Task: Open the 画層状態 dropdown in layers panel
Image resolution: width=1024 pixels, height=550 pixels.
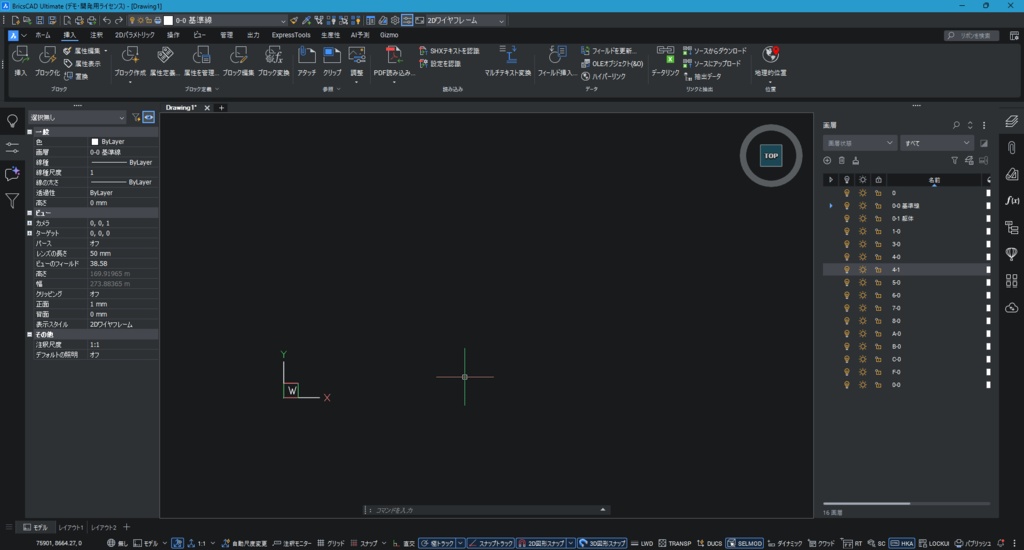Action: coord(859,143)
